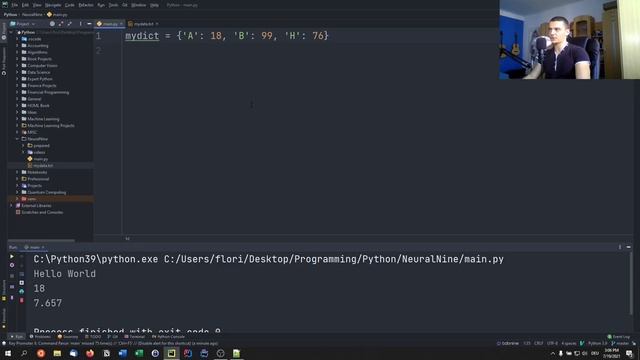Open the TODO tool window
The image size is (640, 360).
(93, 337)
